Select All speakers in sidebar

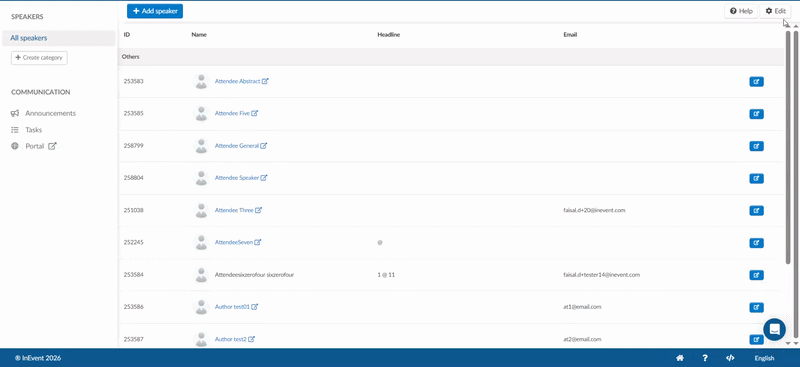[58, 38]
